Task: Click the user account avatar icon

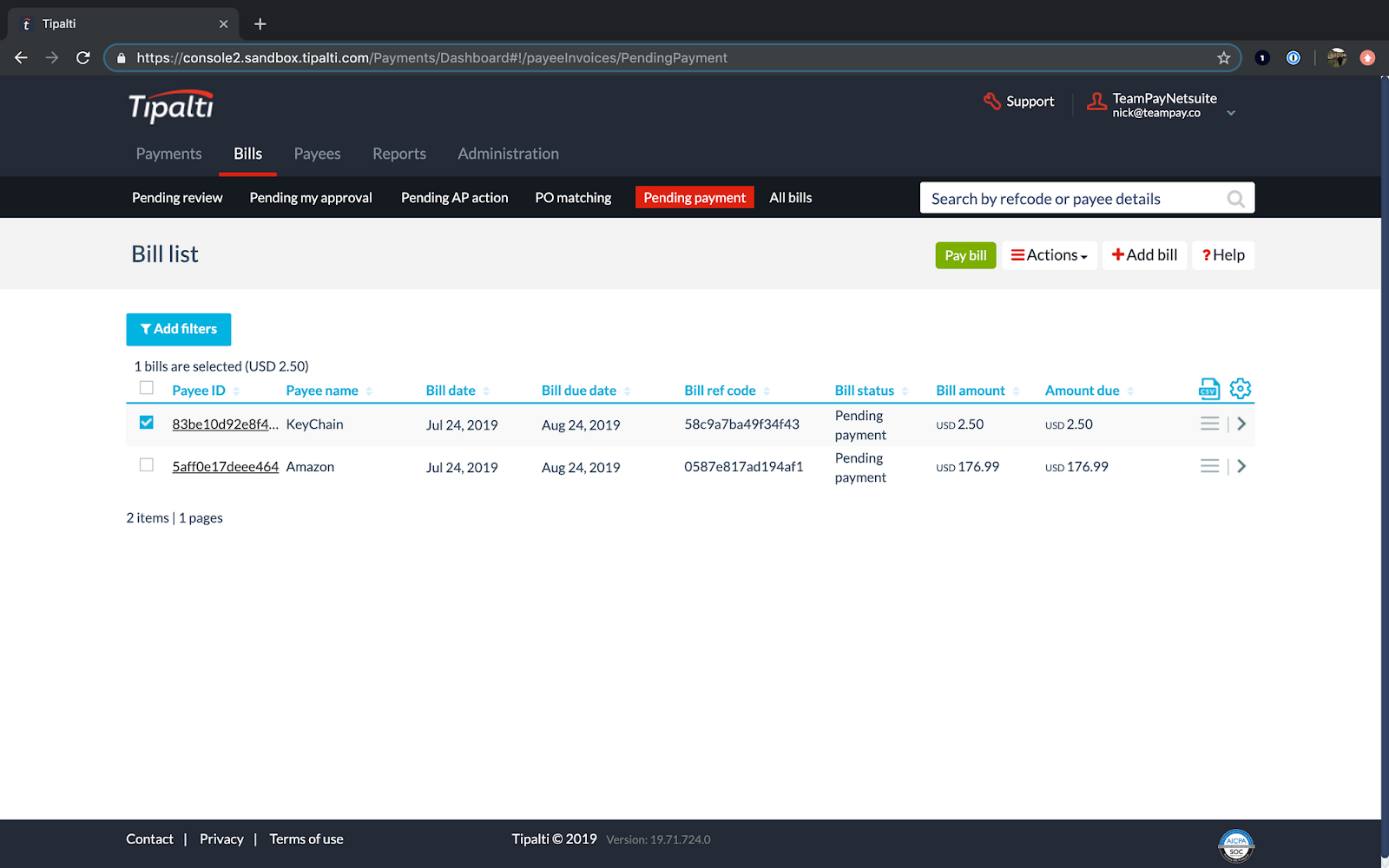Action: (1097, 102)
